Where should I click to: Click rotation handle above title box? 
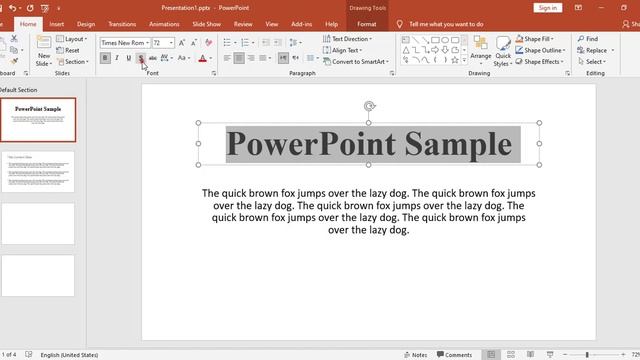pyautogui.click(x=369, y=106)
